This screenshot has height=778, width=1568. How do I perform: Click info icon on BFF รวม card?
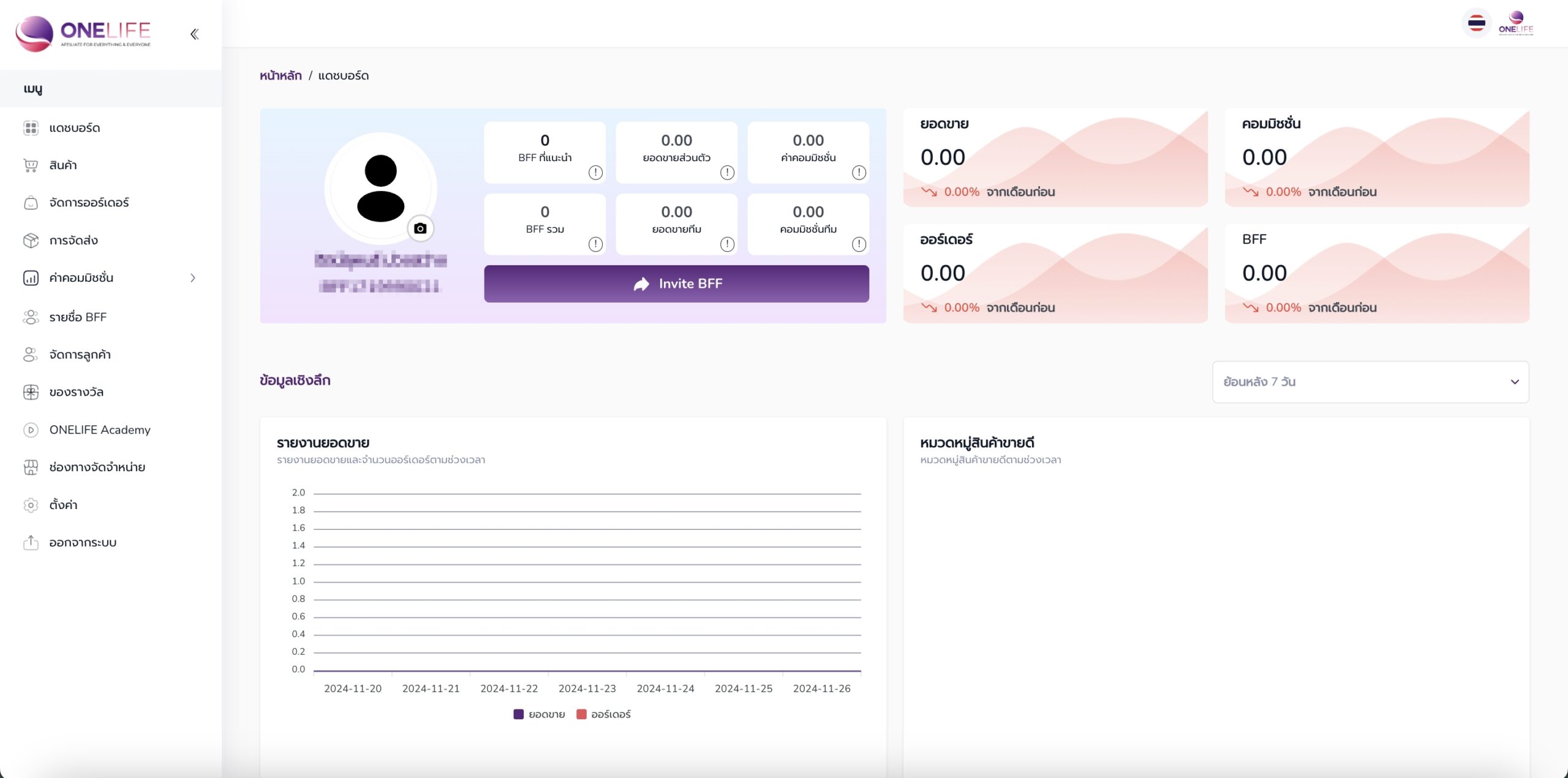click(595, 244)
